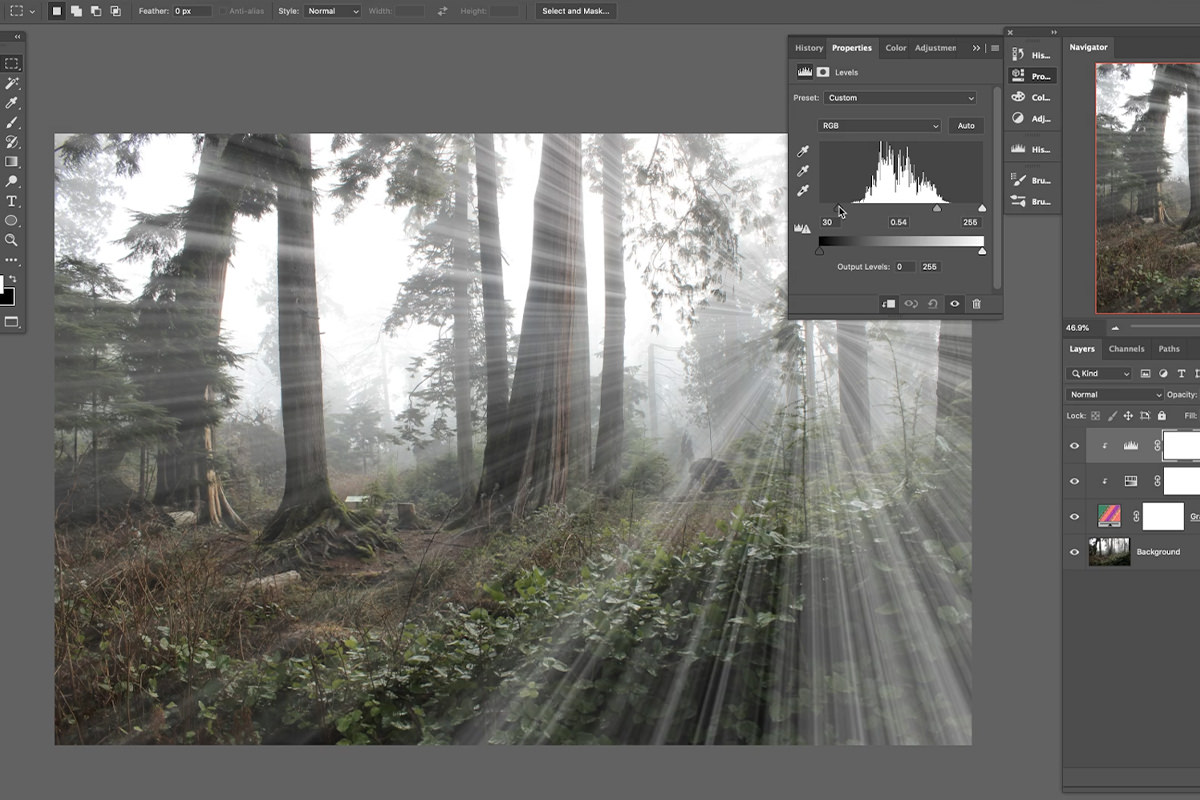1200x800 pixels.
Task: Toggle visibility of the Levels adjustment layer
Action: click(1074, 445)
